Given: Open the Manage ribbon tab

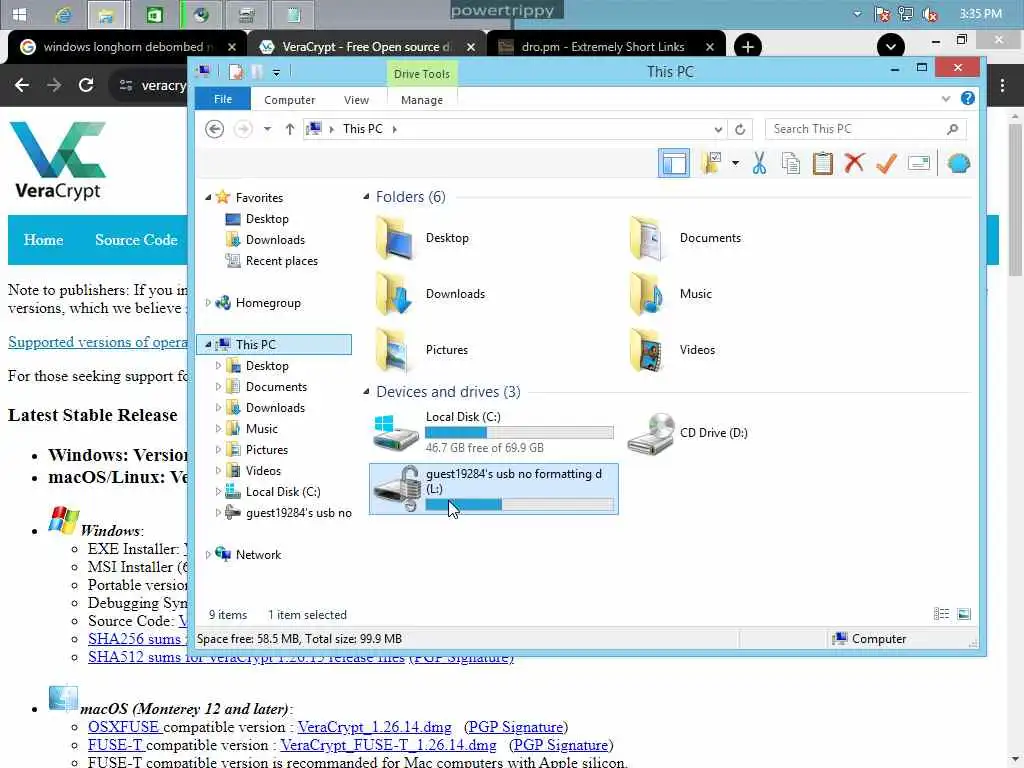Looking at the screenshot, I should [422, 100].
